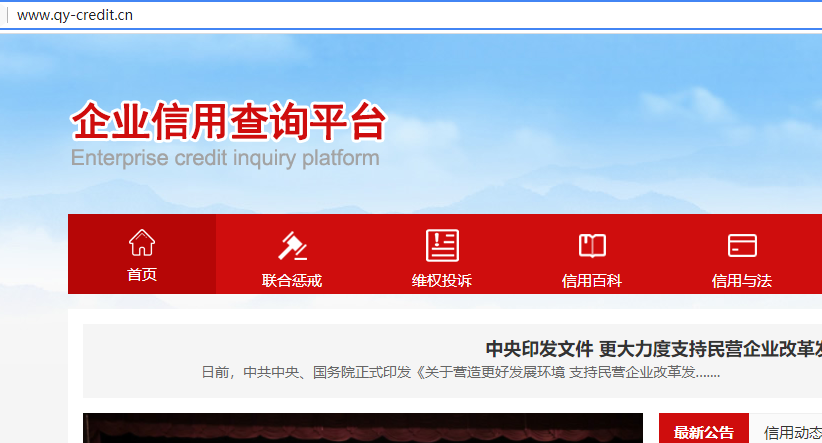Click the complaint form icon above 维权投诉
Image resolution: width=822 pixels, height=443 pixels.
(x=442, y=245)
